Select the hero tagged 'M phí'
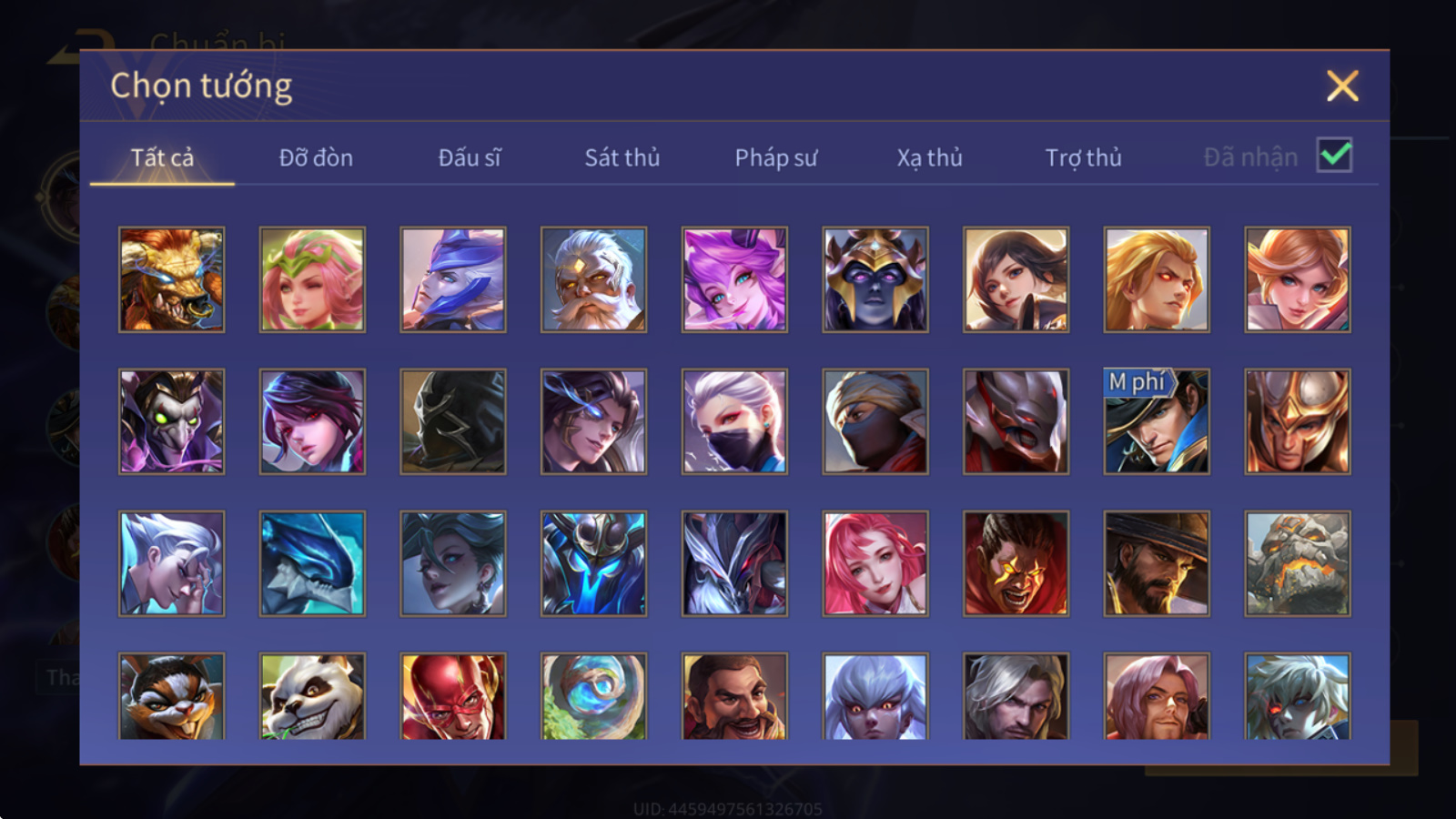1456x819 pixels. 1157,421
